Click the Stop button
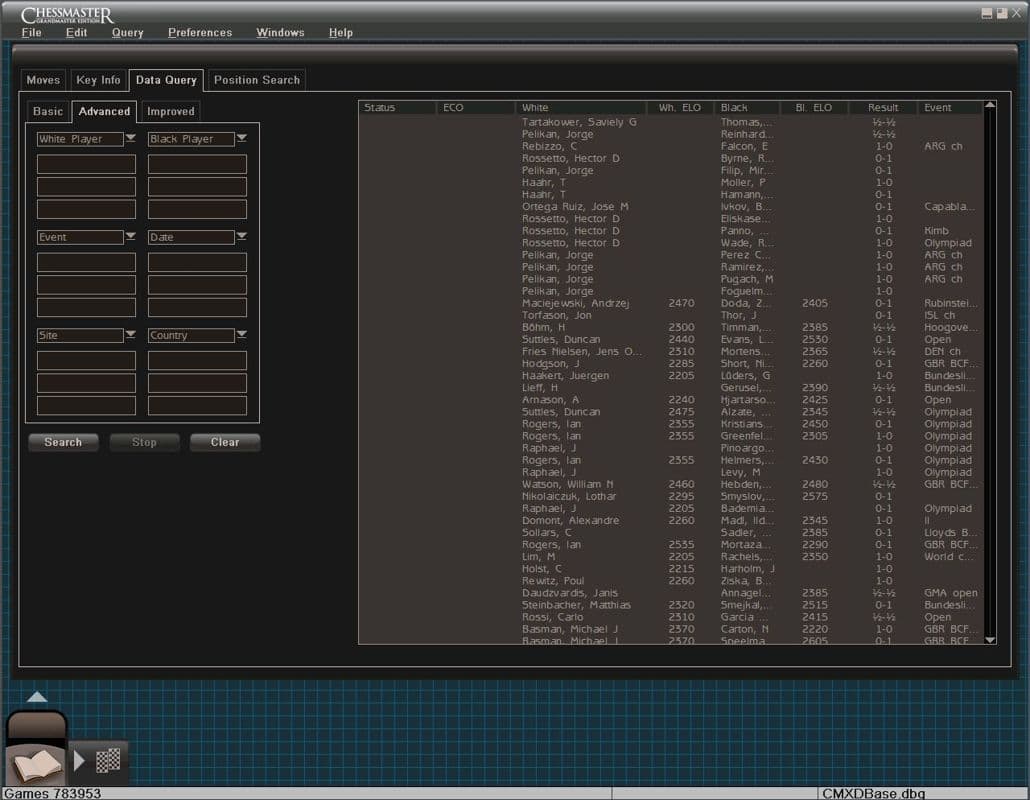This screenshot has width=1030, height=800. 144,442
